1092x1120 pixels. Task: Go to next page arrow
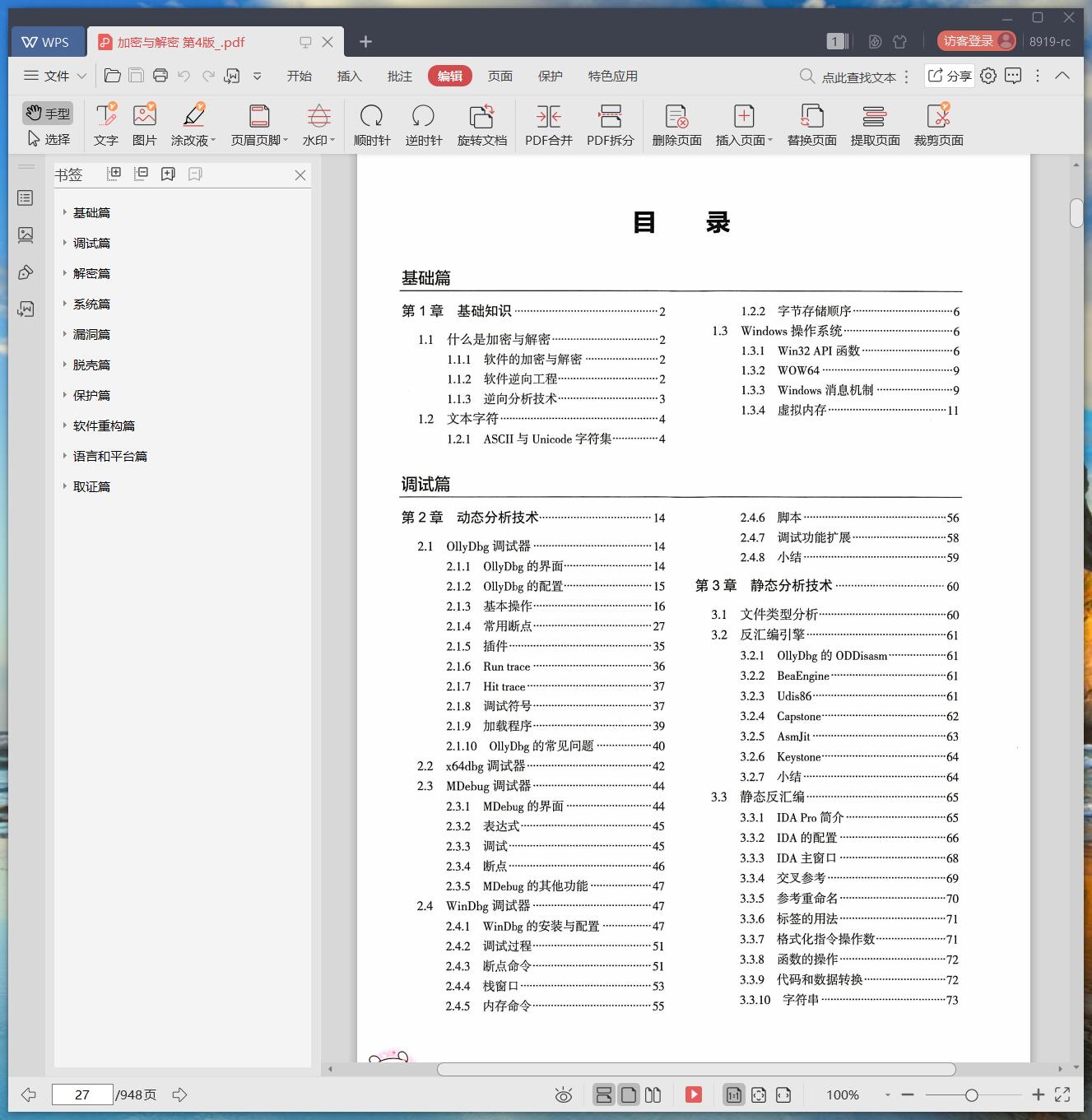click(179, 1094)
